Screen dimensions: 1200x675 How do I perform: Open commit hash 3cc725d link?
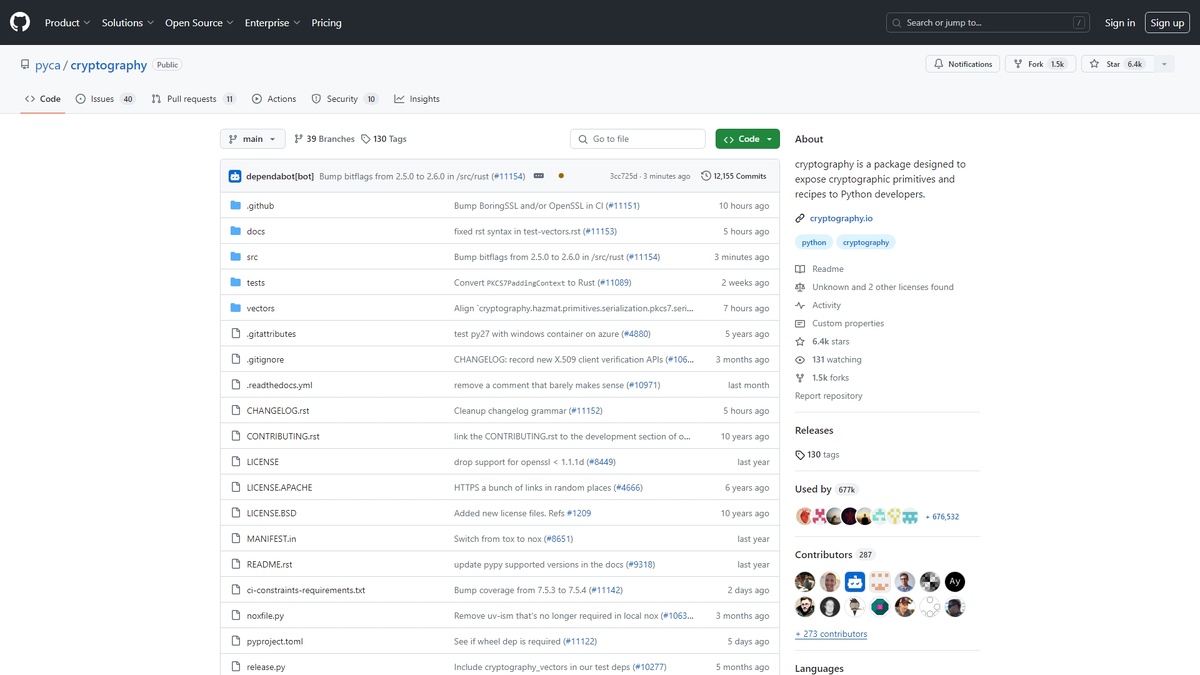624,176
